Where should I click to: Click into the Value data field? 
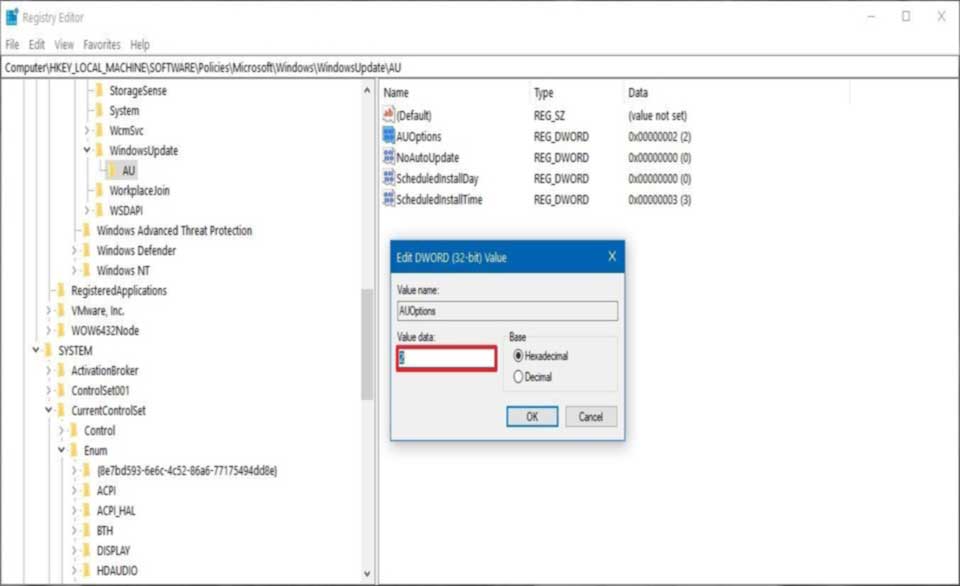[446, 358]
